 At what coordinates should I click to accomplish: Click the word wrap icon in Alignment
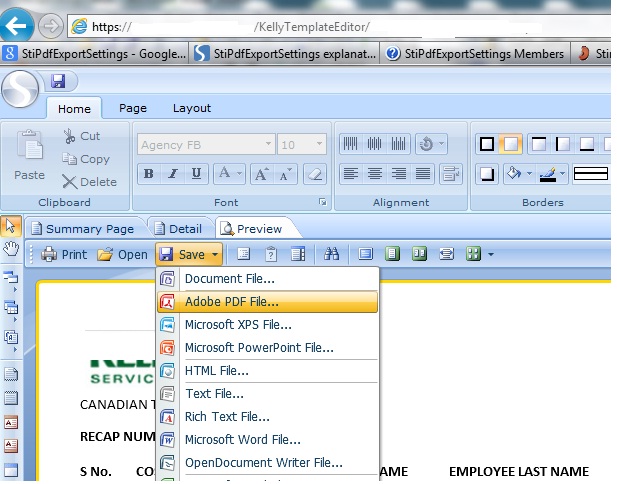(x=450, y=174)
